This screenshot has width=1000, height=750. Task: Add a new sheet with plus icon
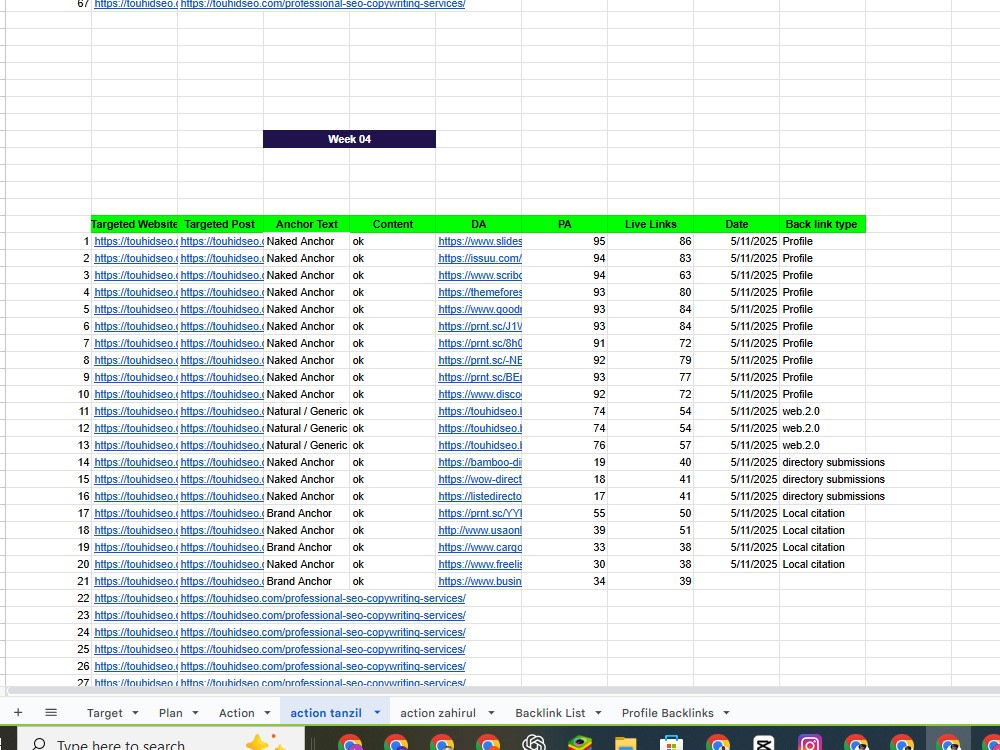pyautogui.click(x=18, y=712)
